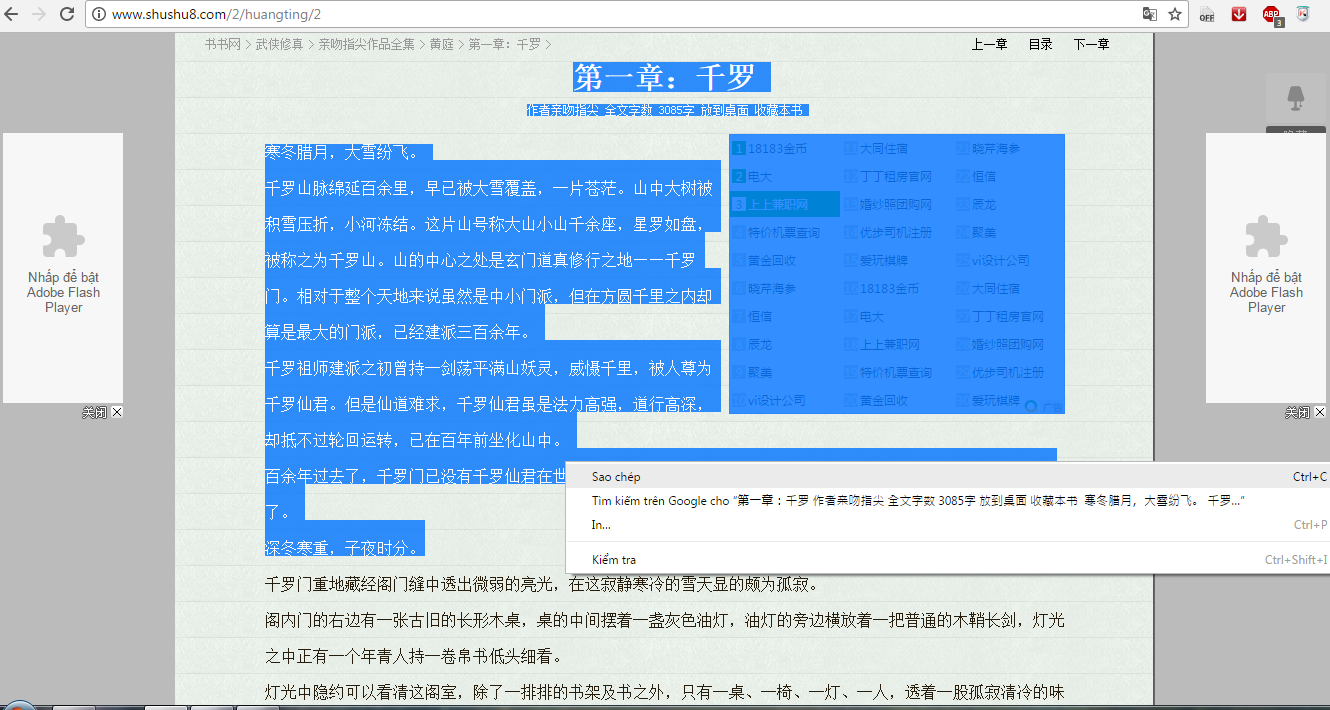Go to previous chapter via 上一章
The image size is (1330, 710).
coord(989,44)
